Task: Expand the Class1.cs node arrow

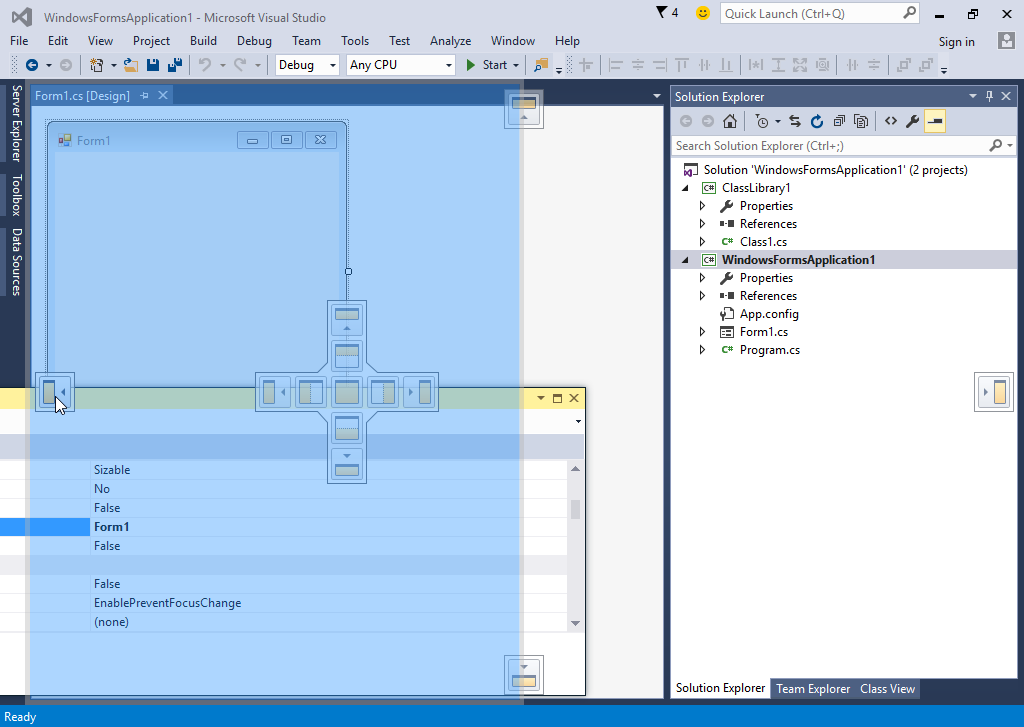Action: tap(703, 242)
